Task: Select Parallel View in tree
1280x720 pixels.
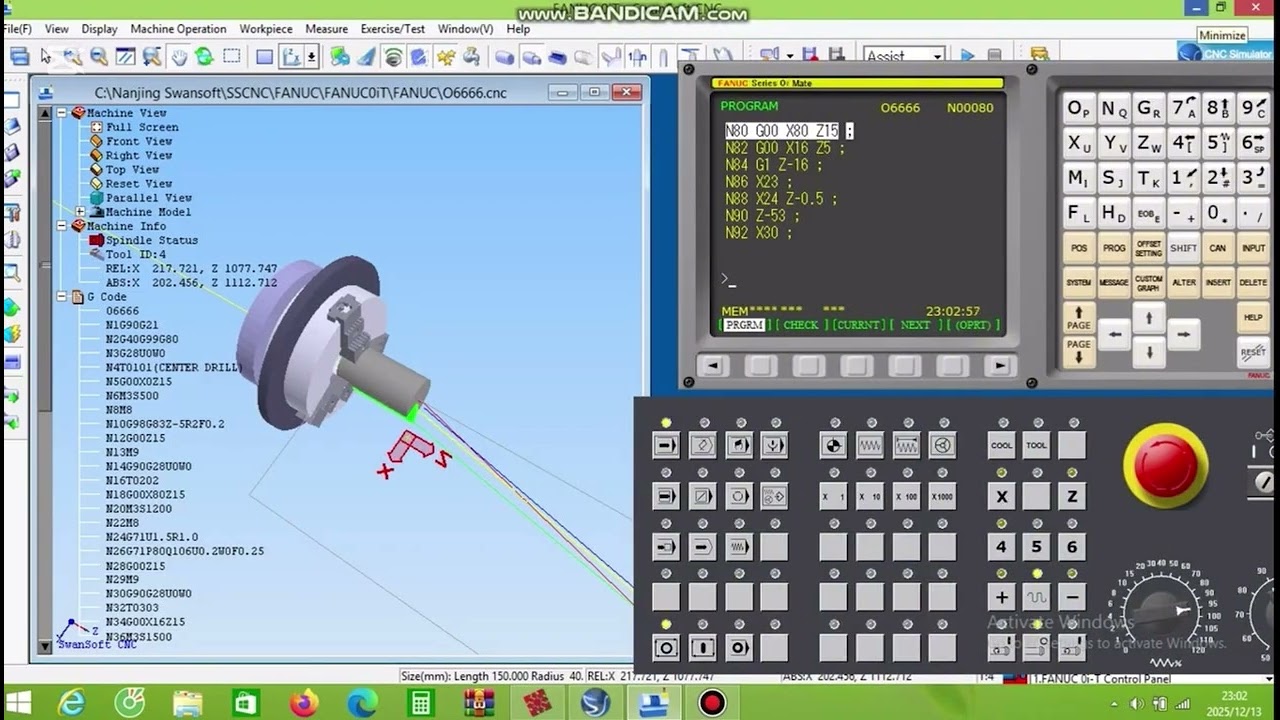Action: (x=149, y=198)
